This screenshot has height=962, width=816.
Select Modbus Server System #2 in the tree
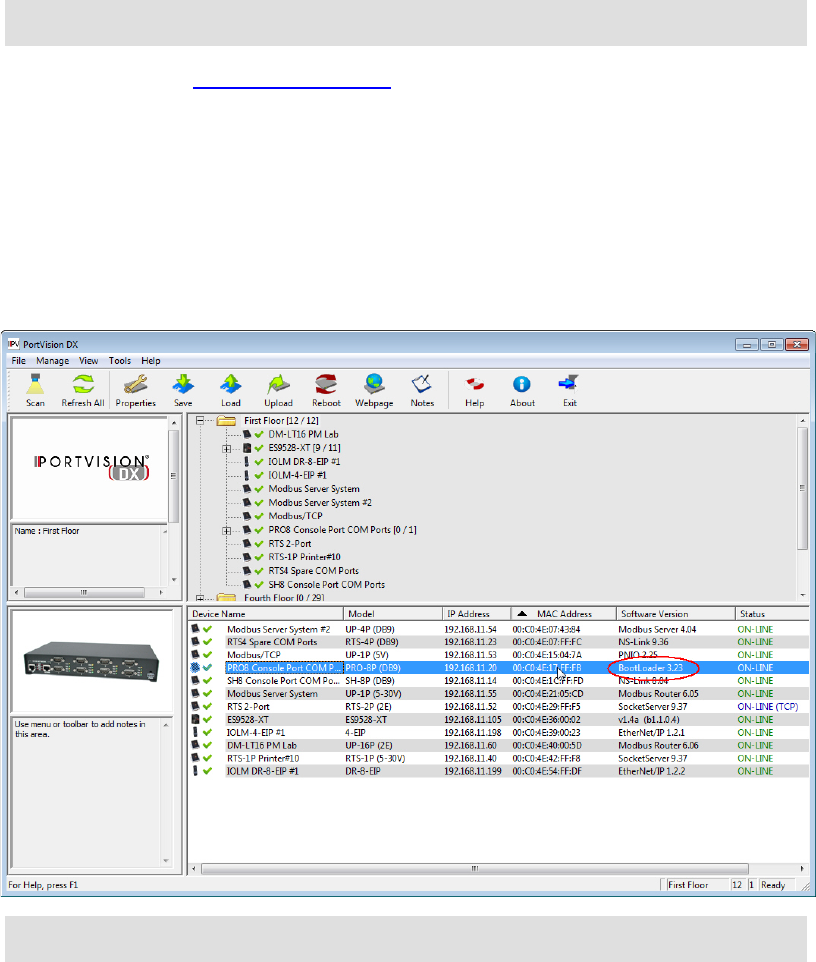coord(320,502)
